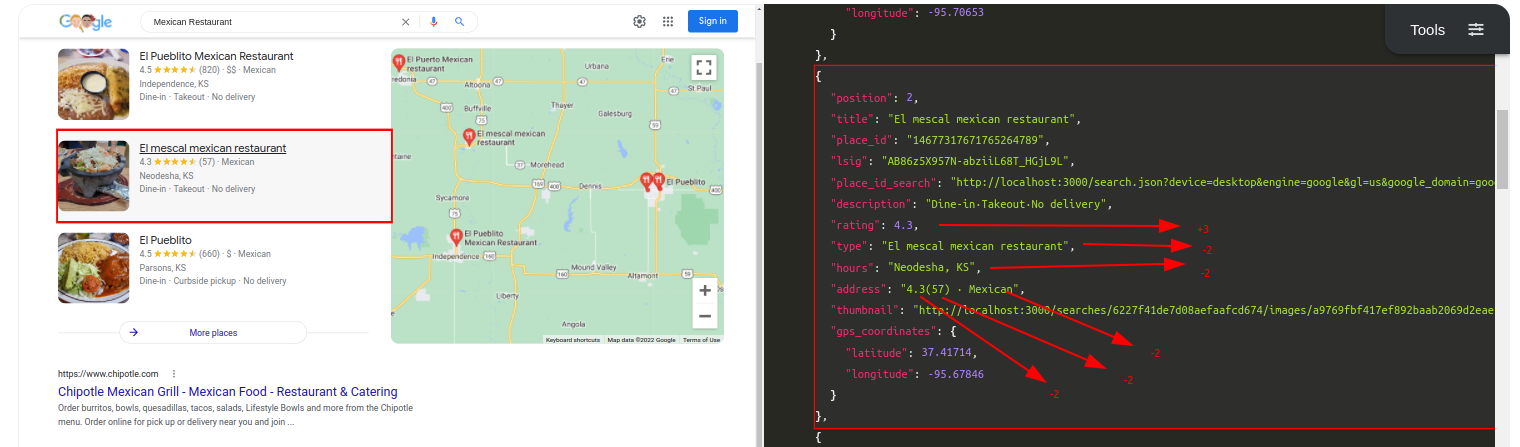Click the Sign in button
The height and width of the screenshot is (447, 1520).
713,21
